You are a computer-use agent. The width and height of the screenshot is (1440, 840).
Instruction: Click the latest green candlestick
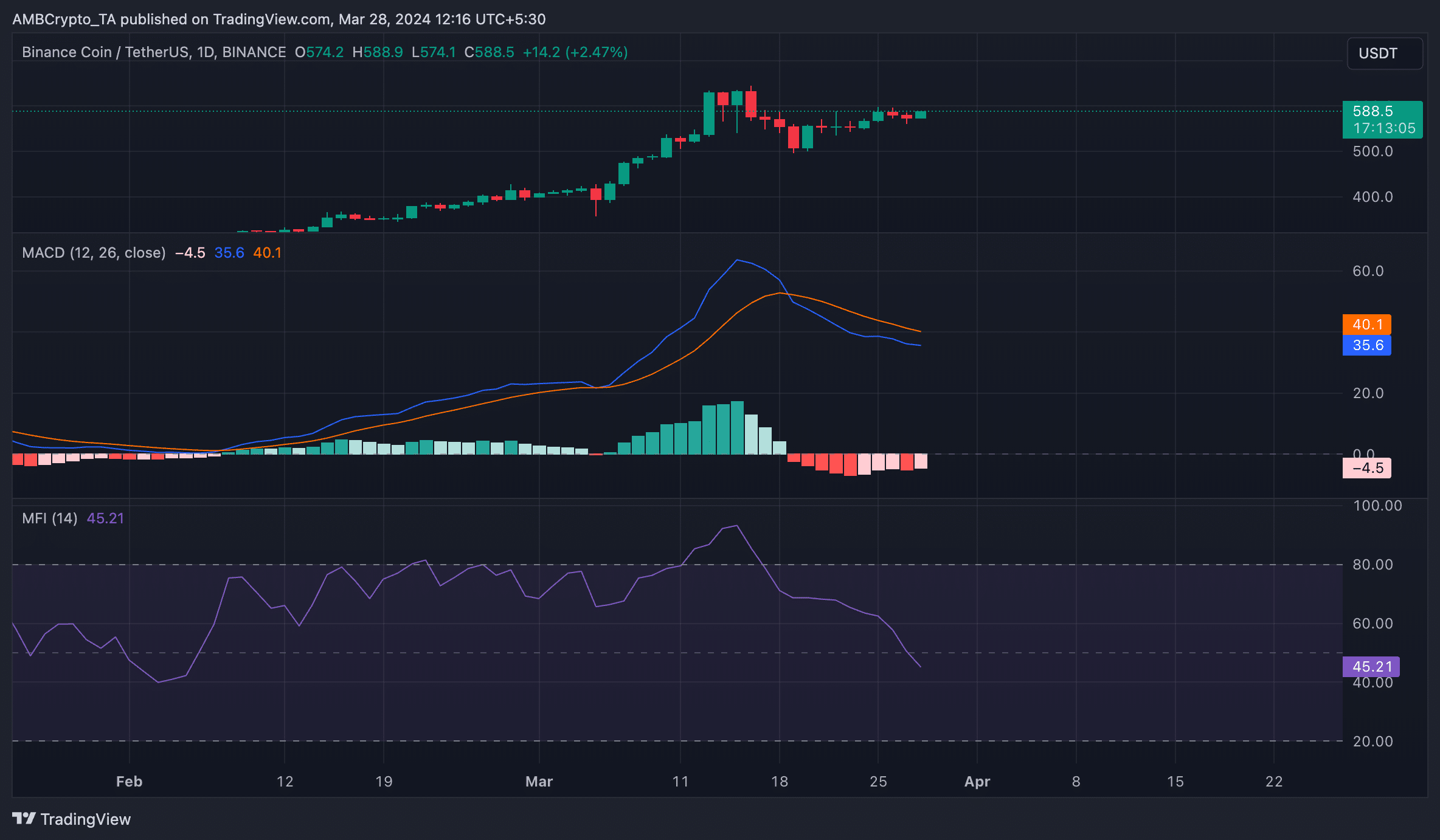tap(921, 115)
